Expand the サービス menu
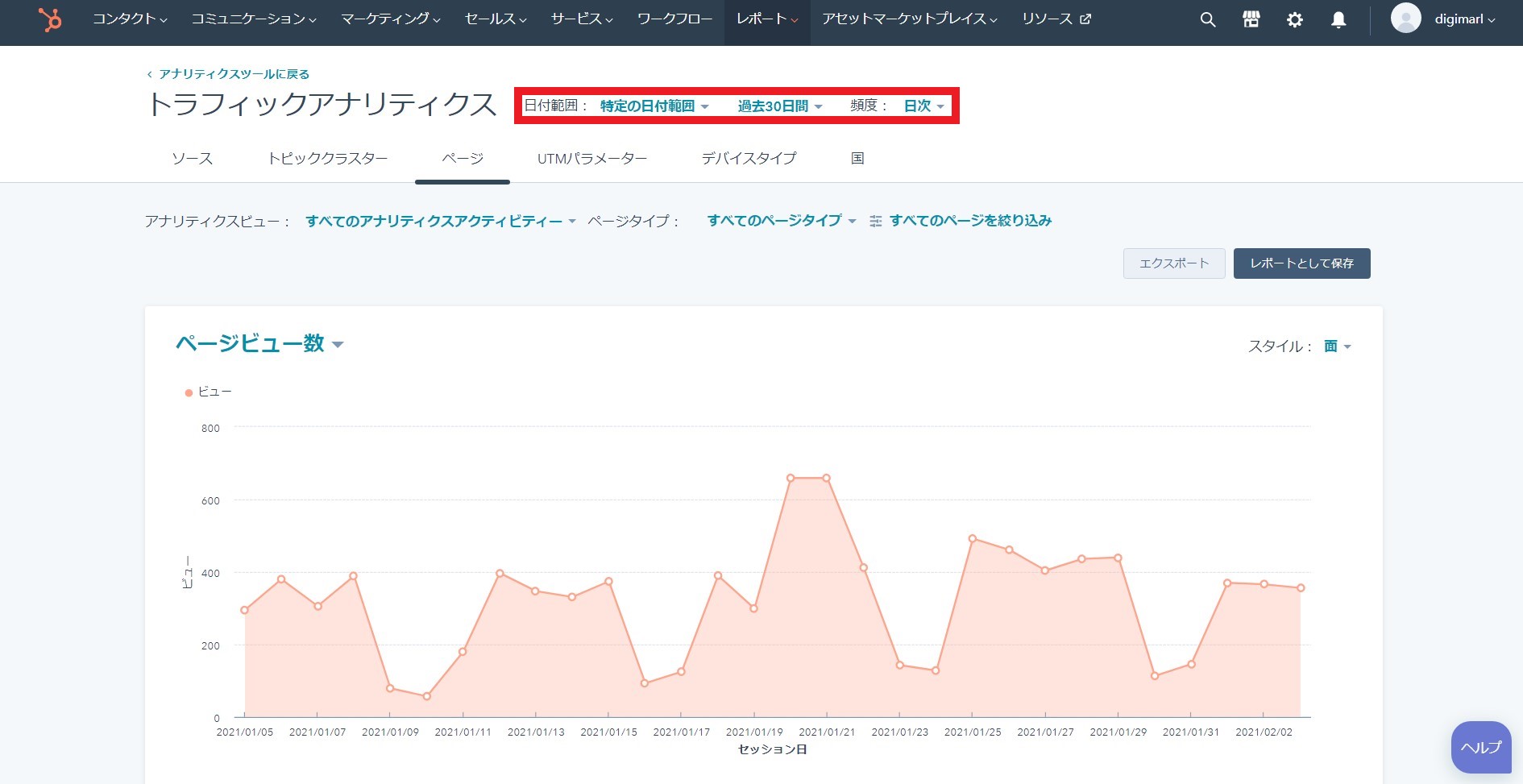 tap(582, 19)
